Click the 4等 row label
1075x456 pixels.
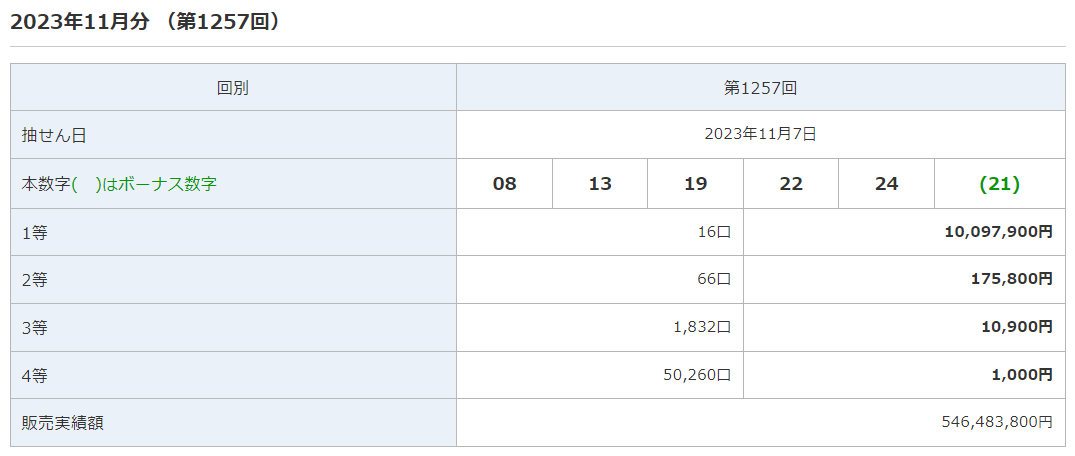coord(35,376)
